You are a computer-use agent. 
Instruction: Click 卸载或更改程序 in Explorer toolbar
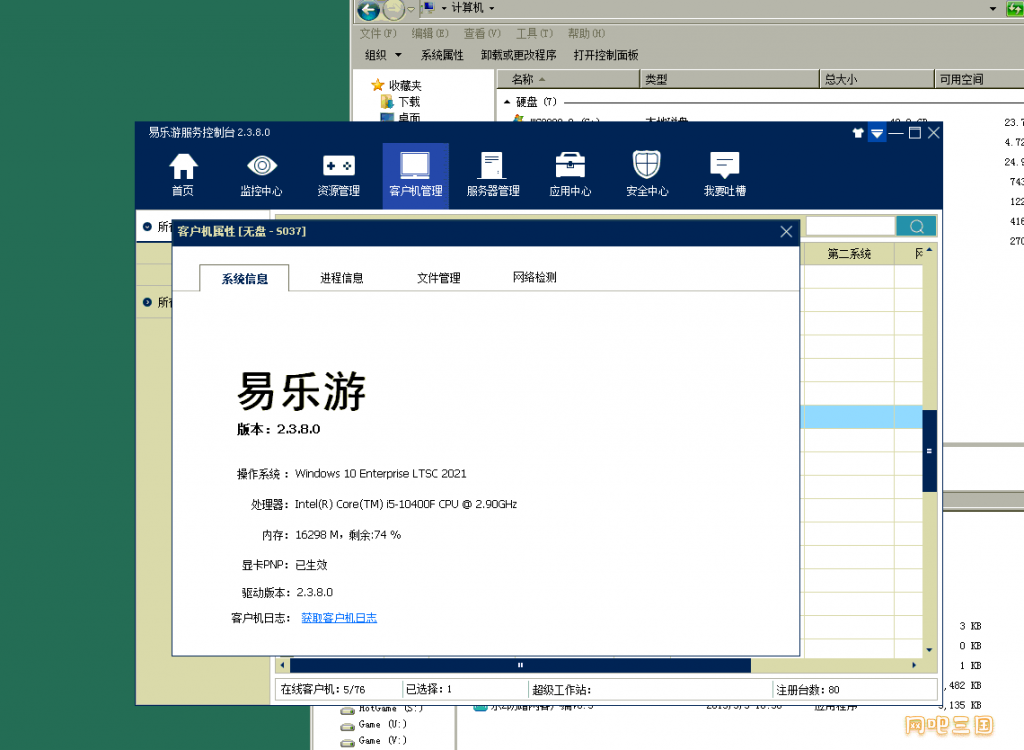tap(519, 56)
